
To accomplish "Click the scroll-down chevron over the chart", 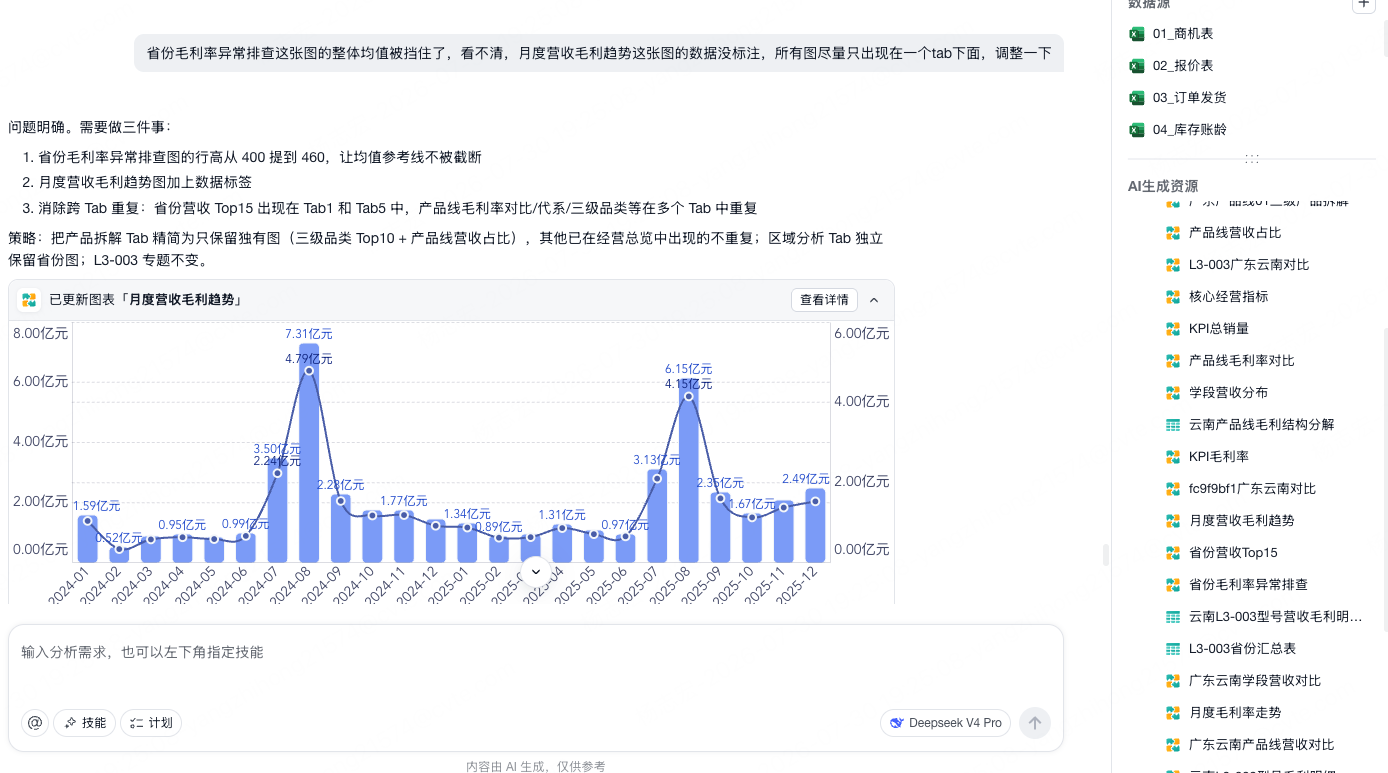I will click(x=535, y=571).
